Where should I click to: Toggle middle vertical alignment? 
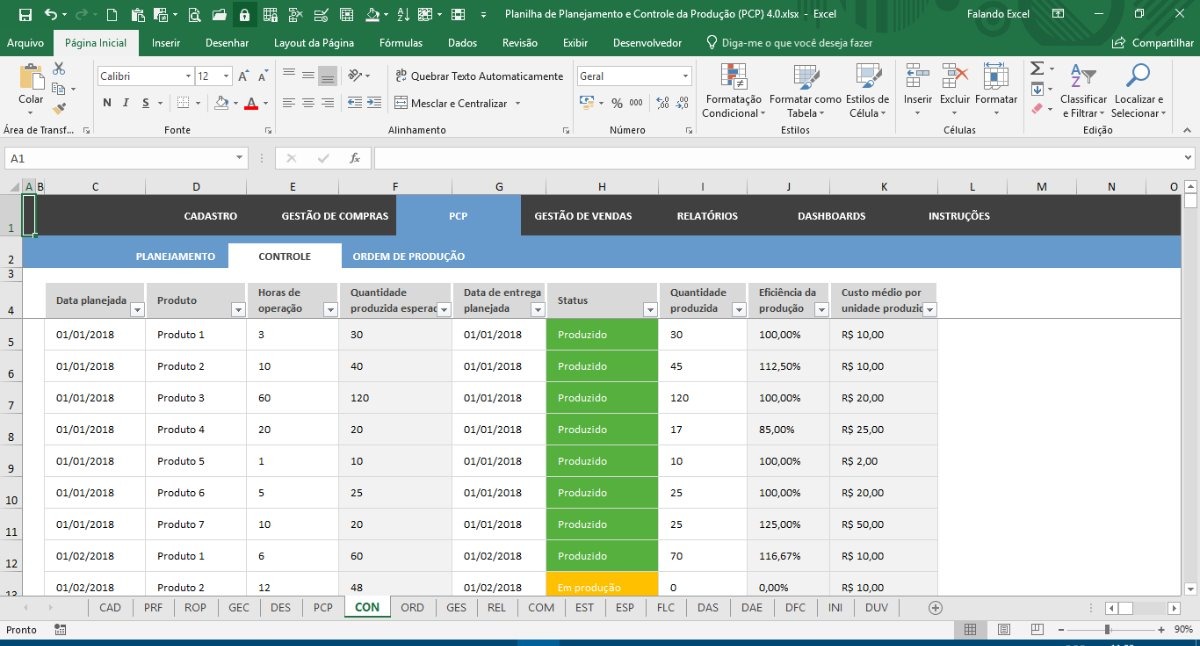tap(308, 76)
